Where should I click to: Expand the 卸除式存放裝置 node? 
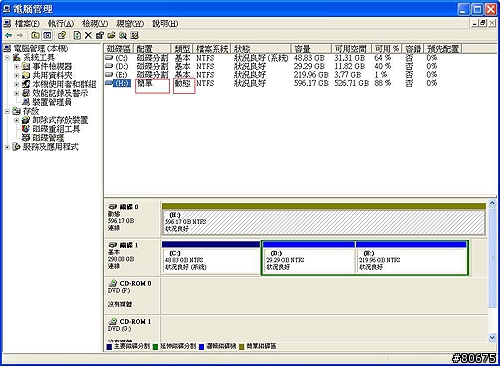tap(16, 120)
